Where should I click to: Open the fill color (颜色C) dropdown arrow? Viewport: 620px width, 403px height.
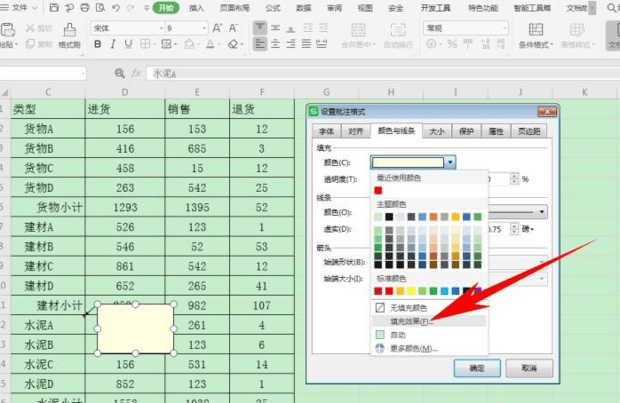tap(450, 162)
